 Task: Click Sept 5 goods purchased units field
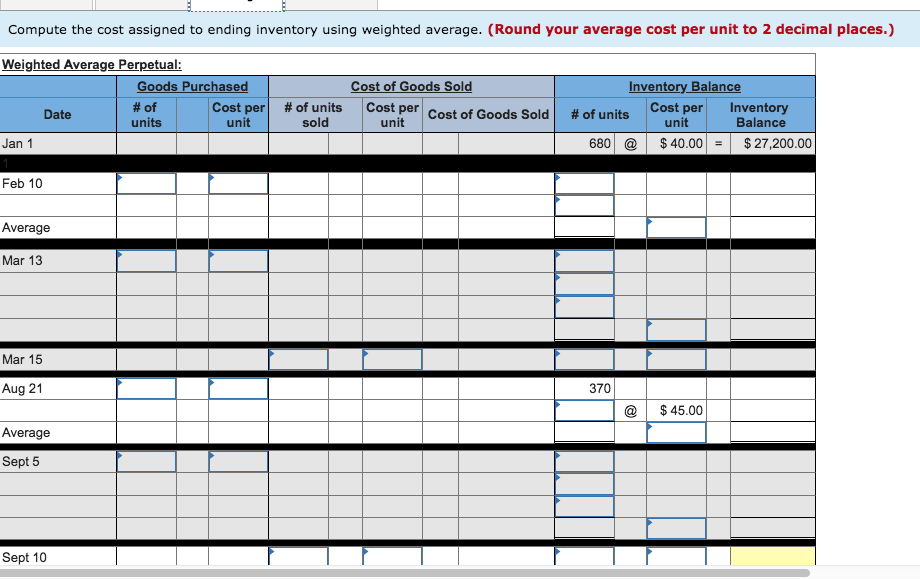146,462
